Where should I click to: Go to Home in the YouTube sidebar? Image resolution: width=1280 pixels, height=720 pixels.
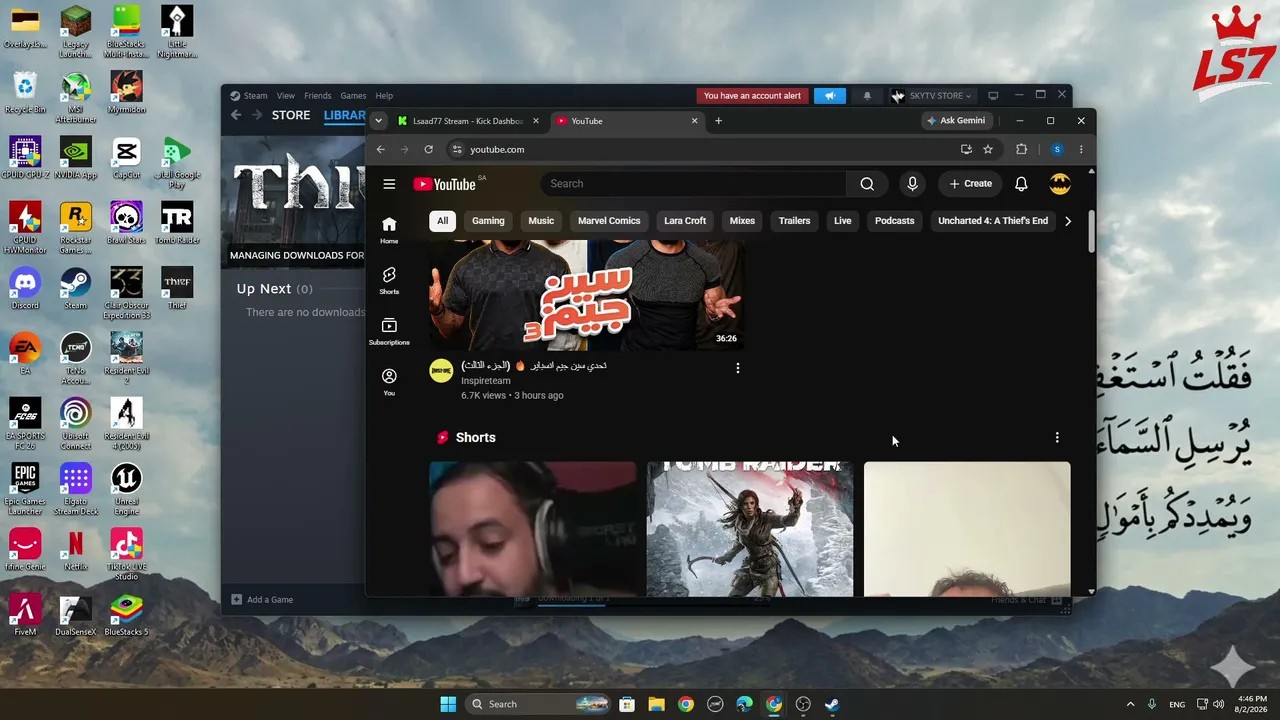(x=389, y=229)
